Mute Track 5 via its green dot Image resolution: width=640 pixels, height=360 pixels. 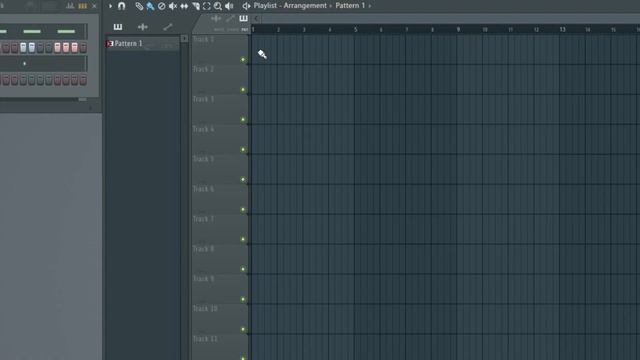tap(243, 179)
